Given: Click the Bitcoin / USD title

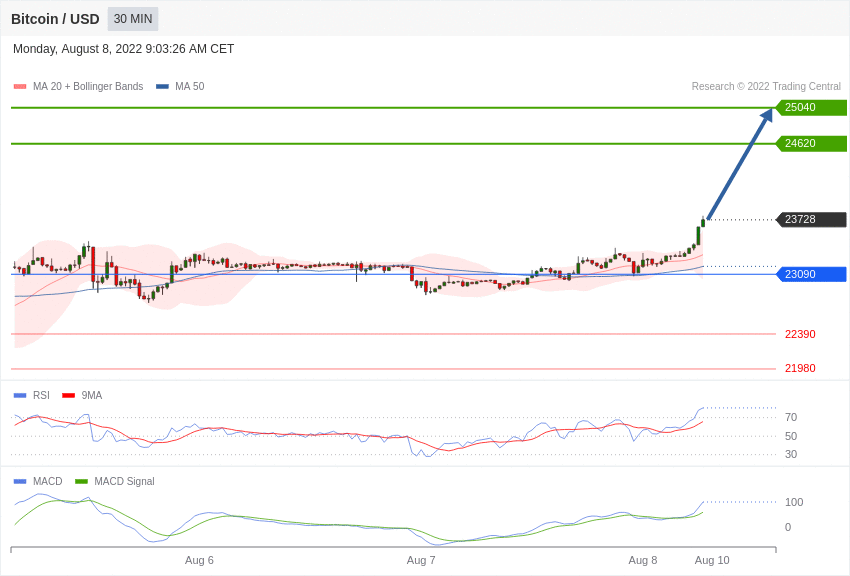Looking at the screenshot, I should pyautogui.click(x=55, y=19).
